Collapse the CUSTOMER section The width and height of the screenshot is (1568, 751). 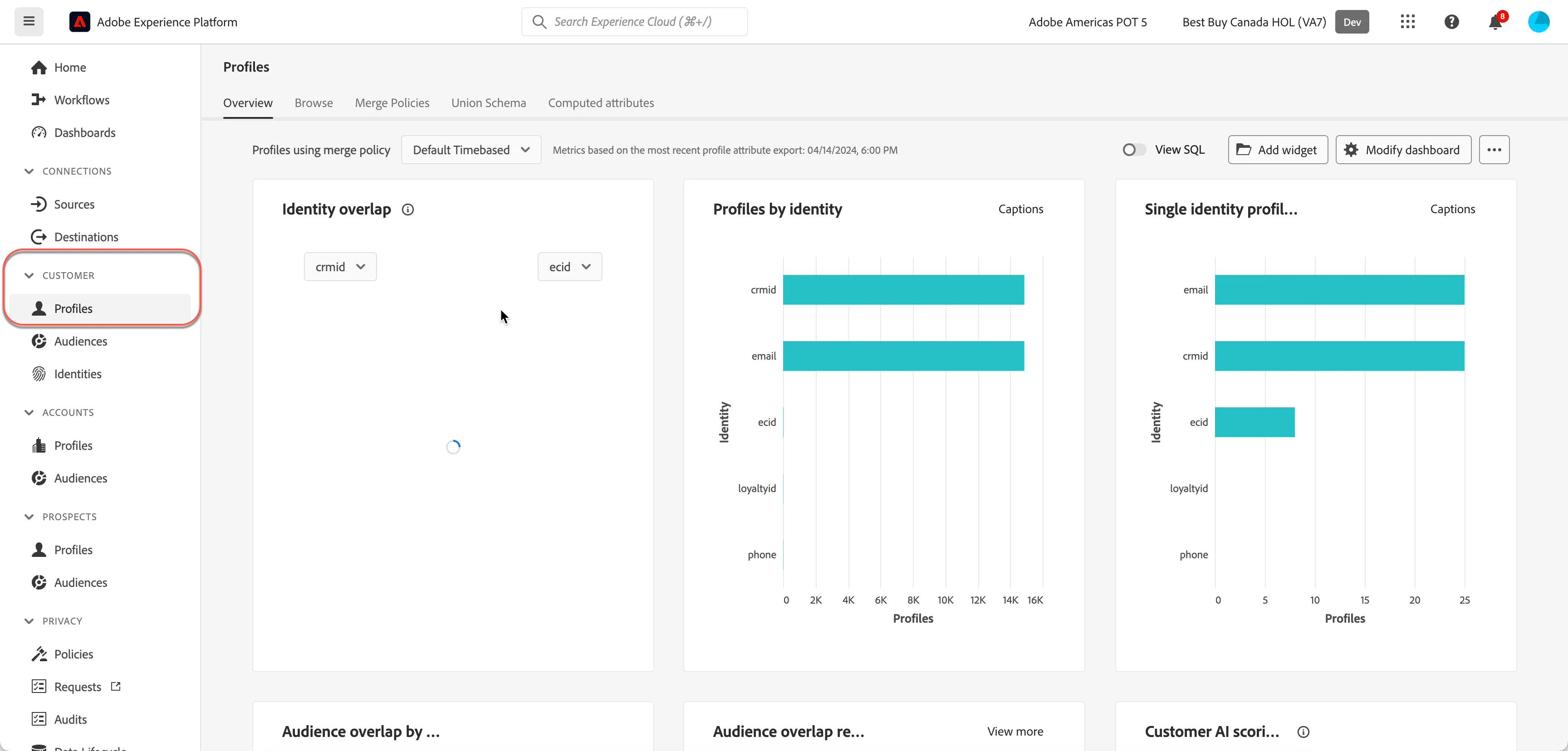29,276
